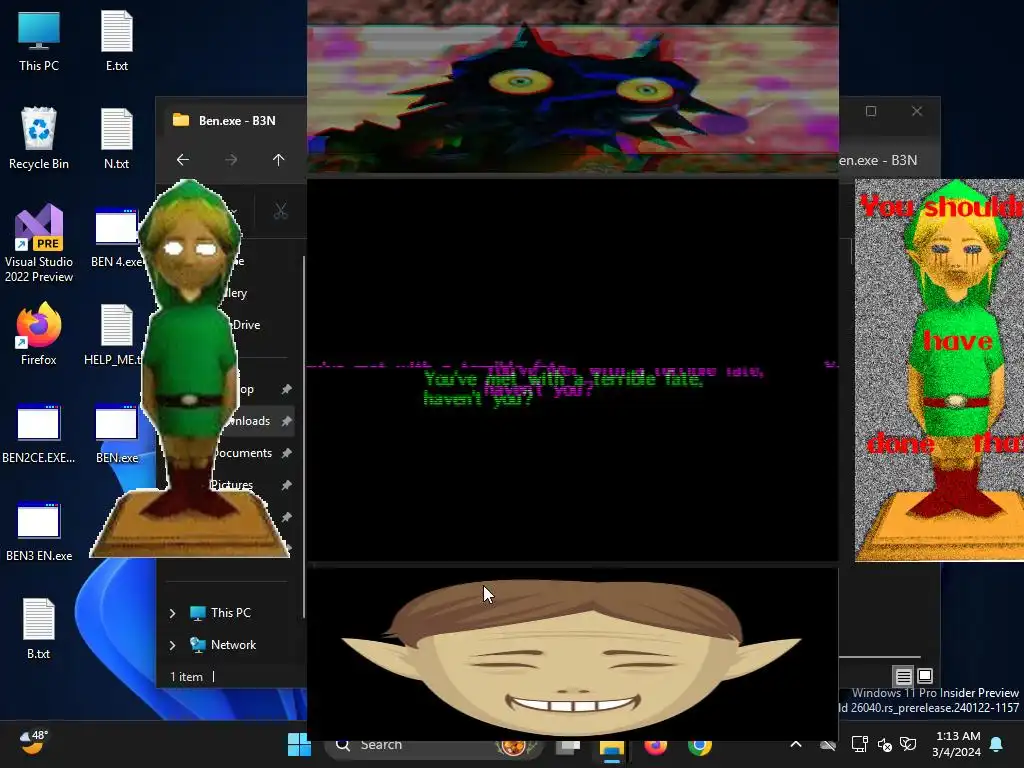1024x768 pixels.
Task: Click the 'en.exe - B3N' address text in Explorer
Action: 878,160
